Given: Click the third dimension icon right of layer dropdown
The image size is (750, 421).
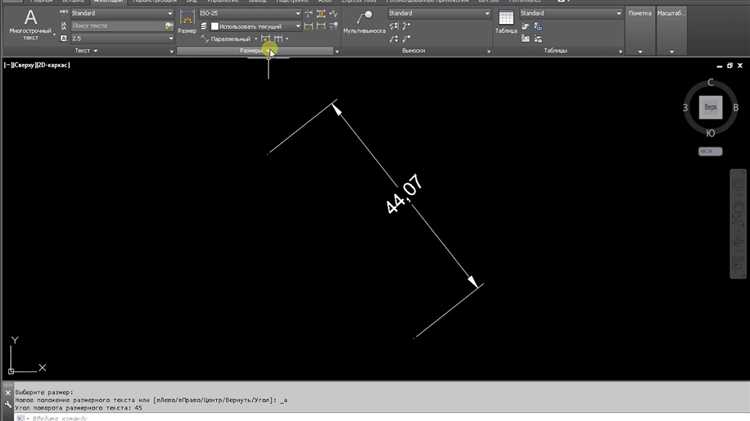Looking at the screenshot, I should [x=333, y=26].
